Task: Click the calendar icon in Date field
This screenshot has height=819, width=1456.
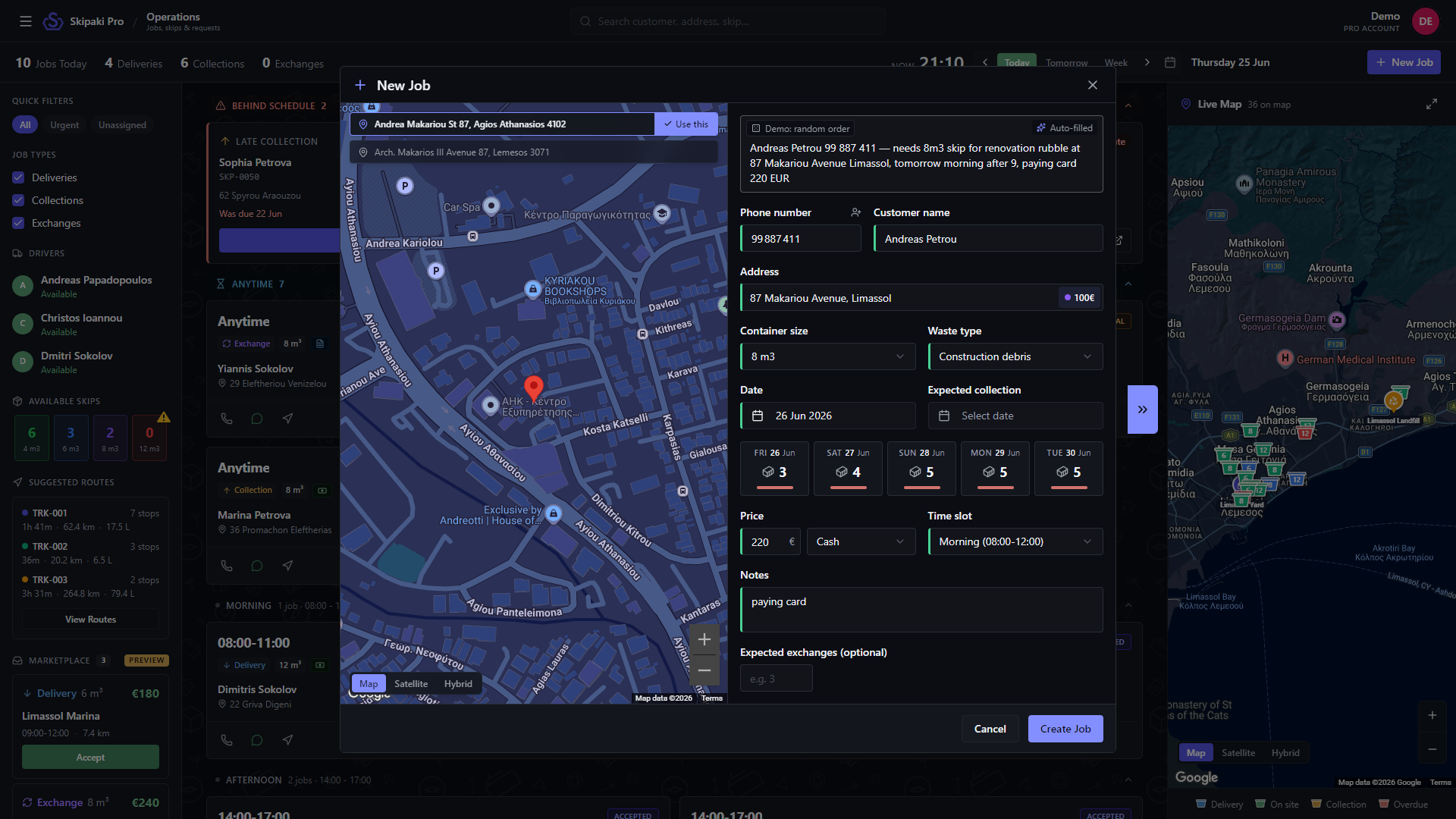Action: (x=757, y=416)
